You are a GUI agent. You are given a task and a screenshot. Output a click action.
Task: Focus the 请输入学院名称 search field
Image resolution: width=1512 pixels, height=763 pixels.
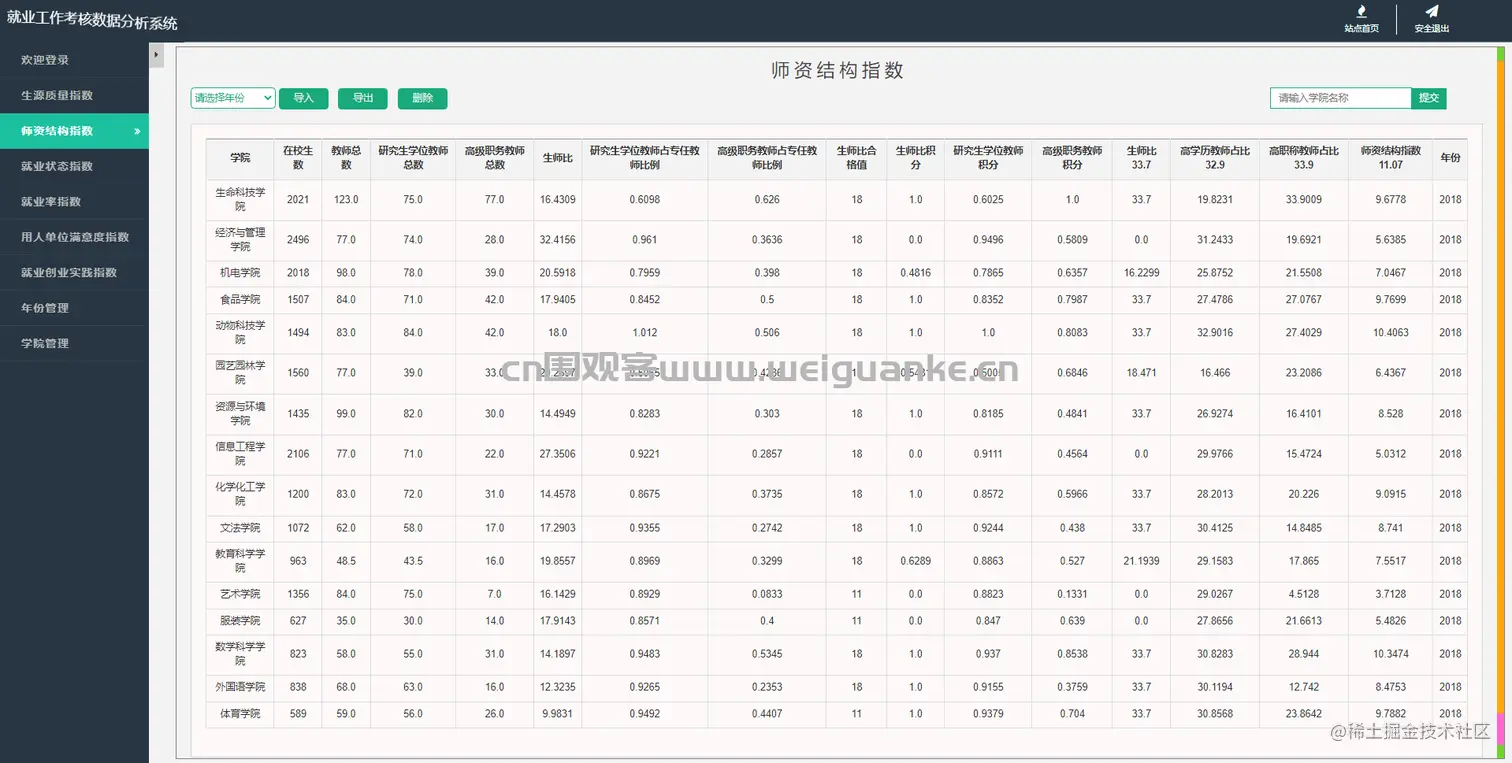point(1340,98)
